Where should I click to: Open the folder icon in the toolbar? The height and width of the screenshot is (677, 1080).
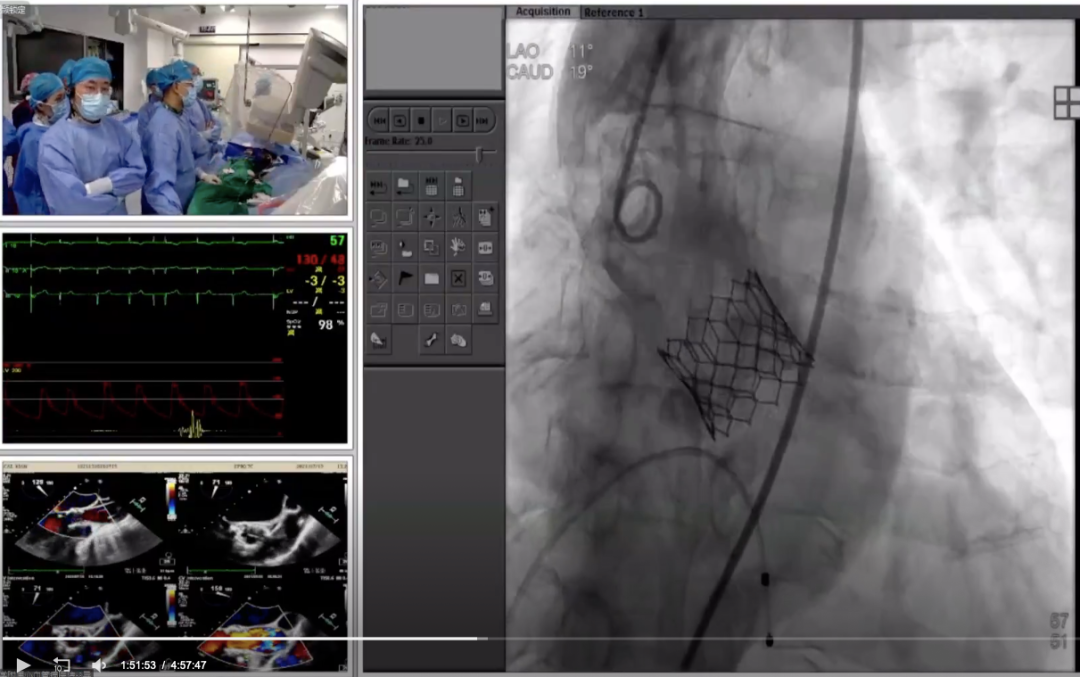405,184
